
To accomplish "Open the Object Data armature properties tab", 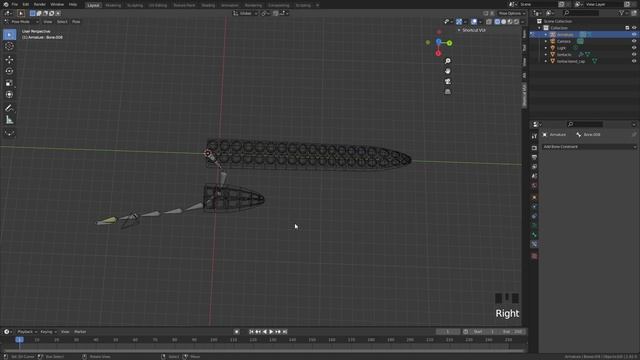I will click(534, 225).
